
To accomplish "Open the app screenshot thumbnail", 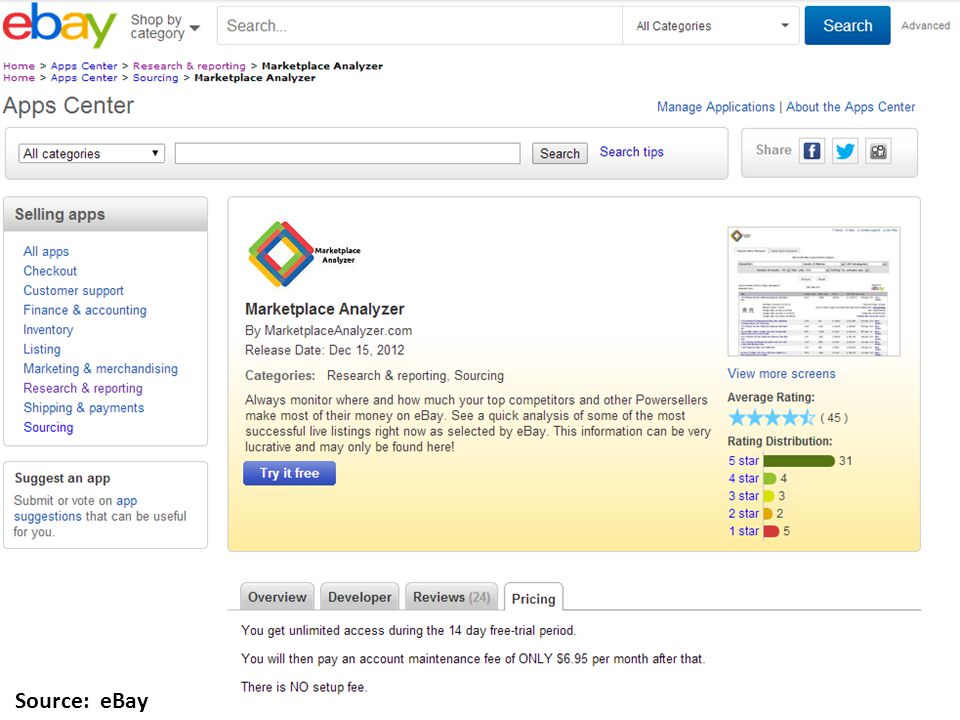I will 814,291.
